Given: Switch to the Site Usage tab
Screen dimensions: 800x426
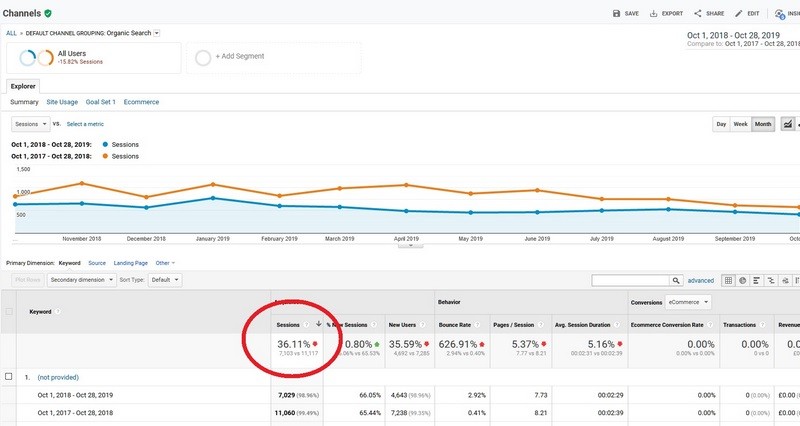Looking at the screenshot, I should (64, 102).
